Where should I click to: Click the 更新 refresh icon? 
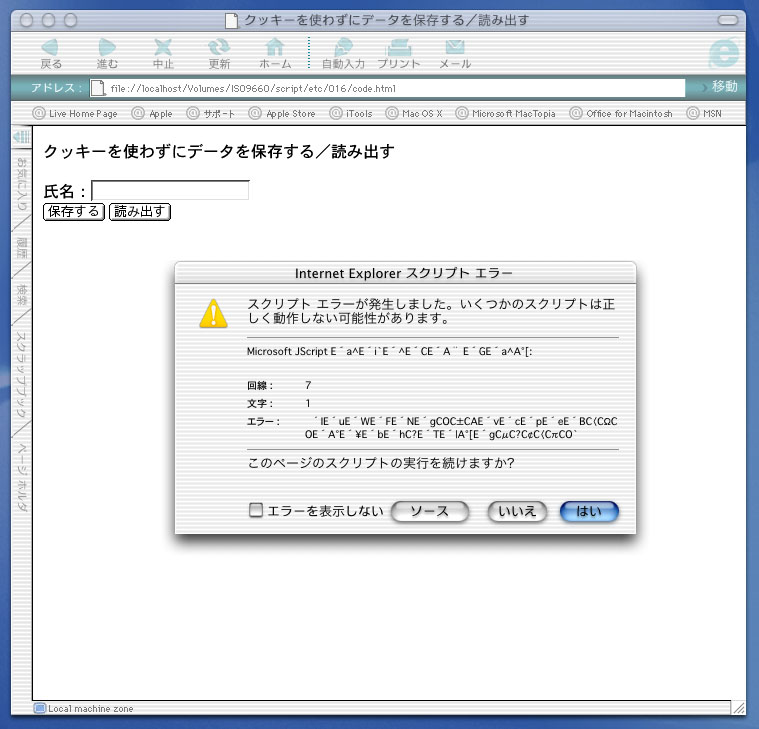point(219,47)
